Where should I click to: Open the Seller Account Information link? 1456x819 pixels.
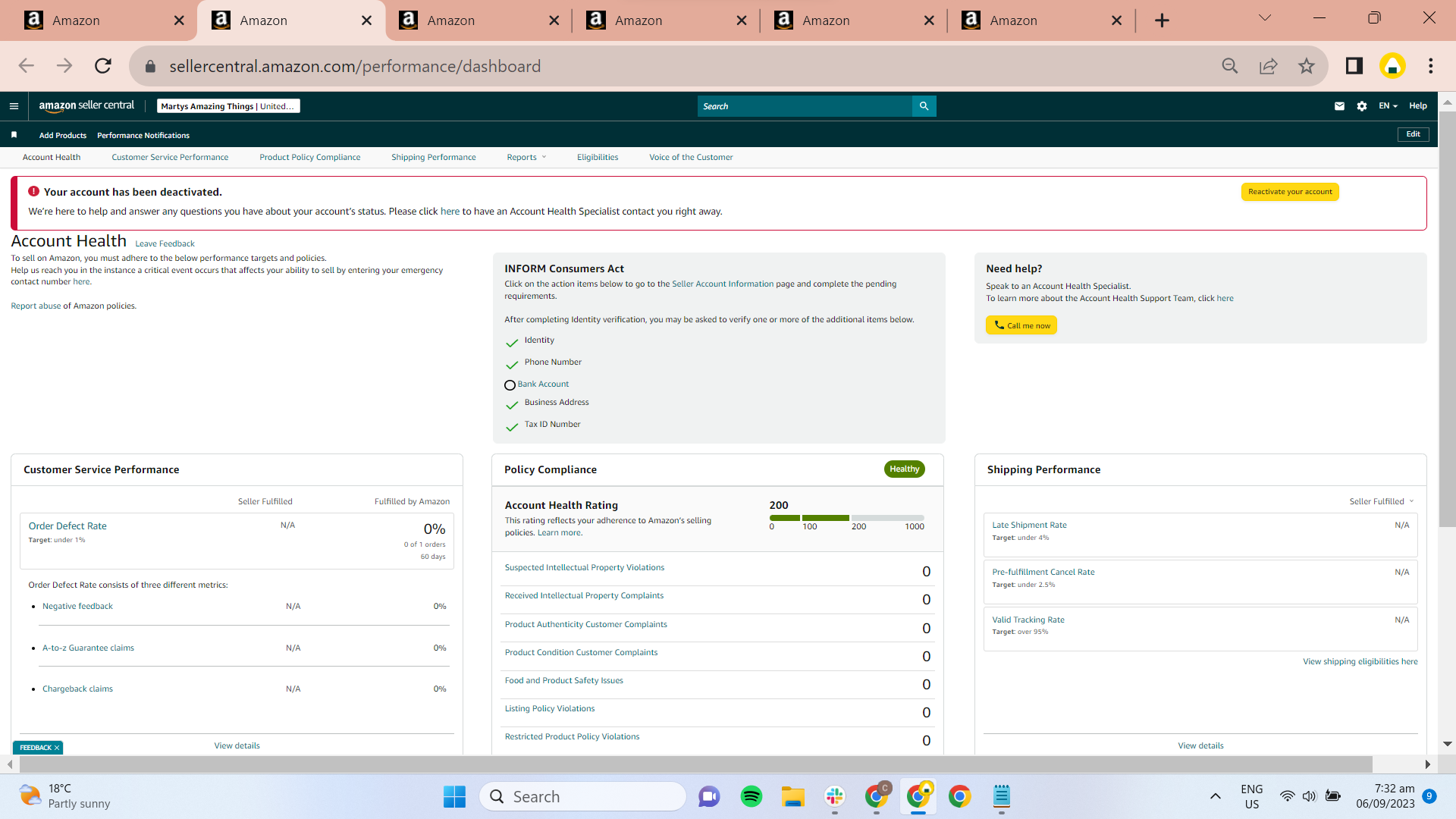coord(723,284)
